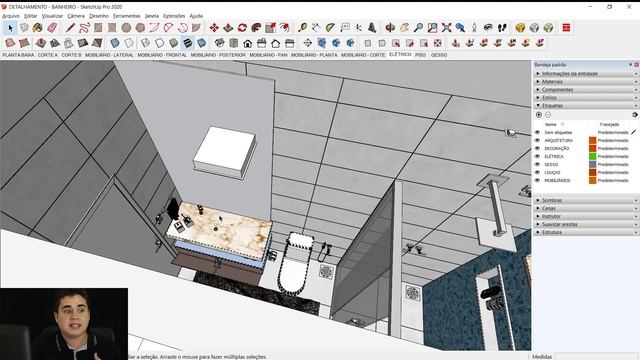The width and height of the screenshot is (640, 360).
Task: Hide the MOBILIÁRIOS tag
Action: pyautogui.click(x=537, y=180)
